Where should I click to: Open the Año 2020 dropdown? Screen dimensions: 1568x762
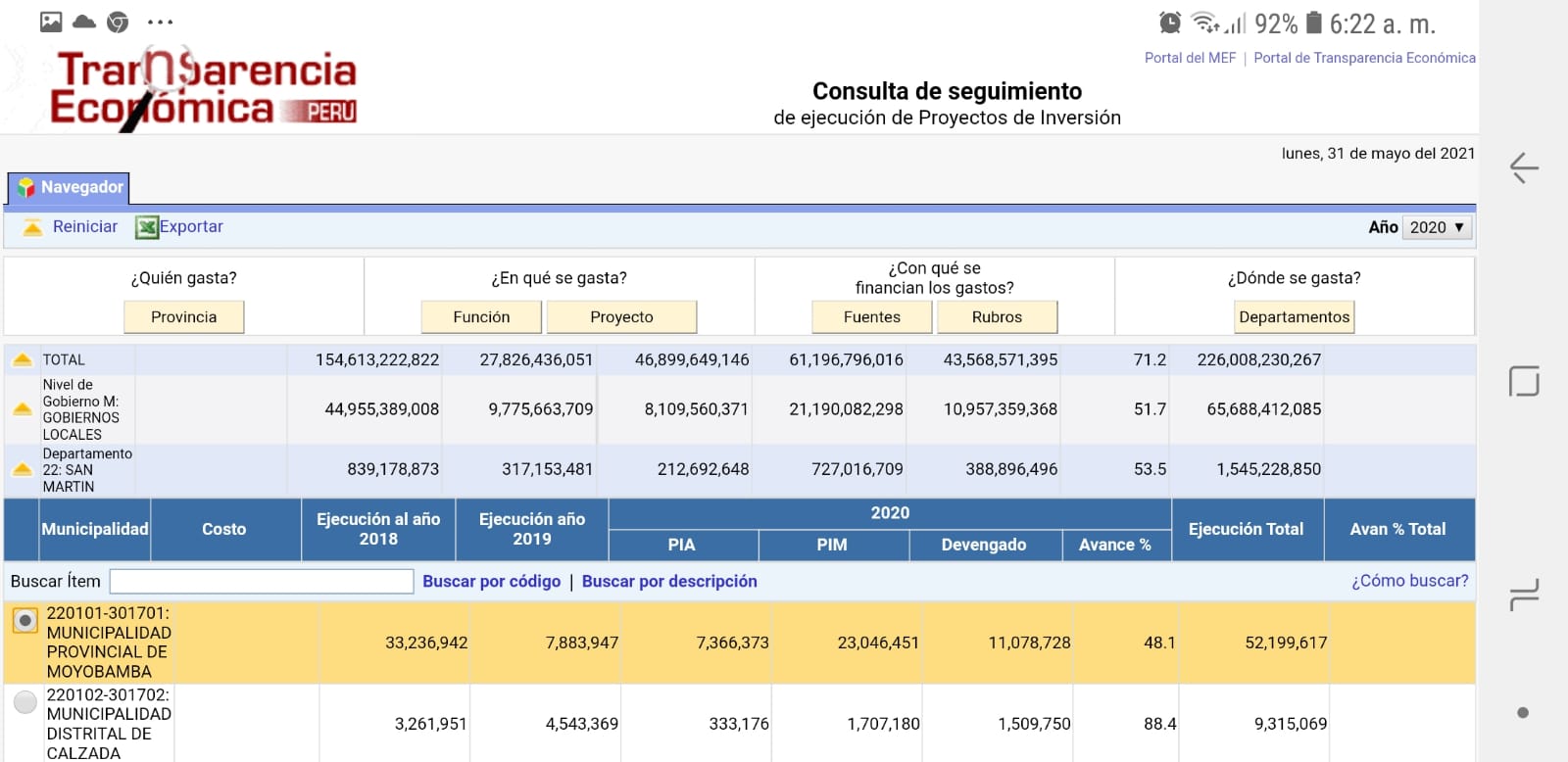(1437, 227)
